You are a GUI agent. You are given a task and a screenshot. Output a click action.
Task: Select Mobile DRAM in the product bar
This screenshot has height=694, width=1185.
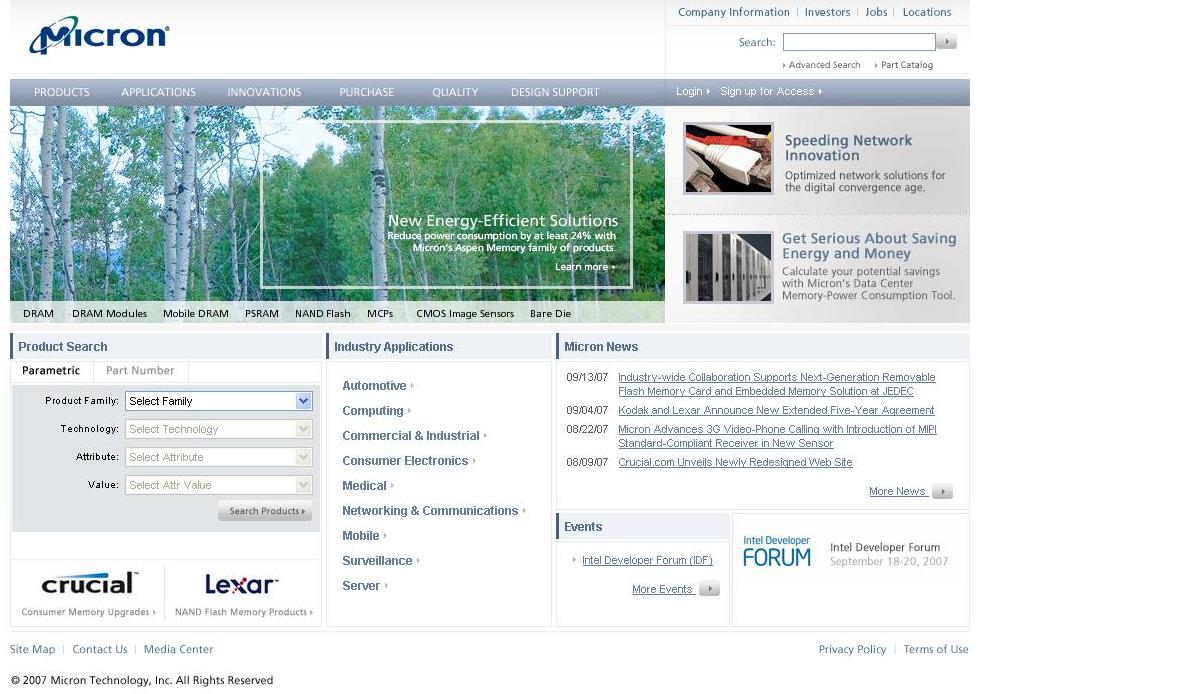[x=196, y=314]
